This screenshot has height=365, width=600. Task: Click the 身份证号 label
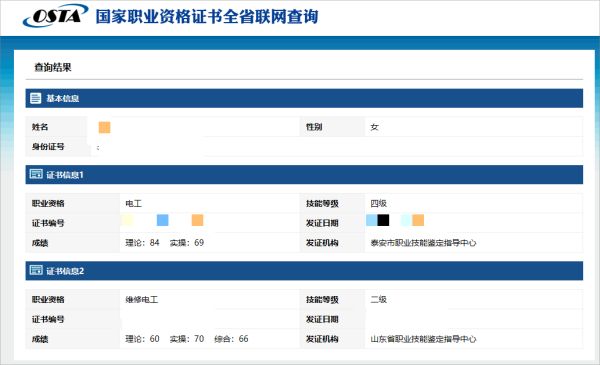coord(48,147)
